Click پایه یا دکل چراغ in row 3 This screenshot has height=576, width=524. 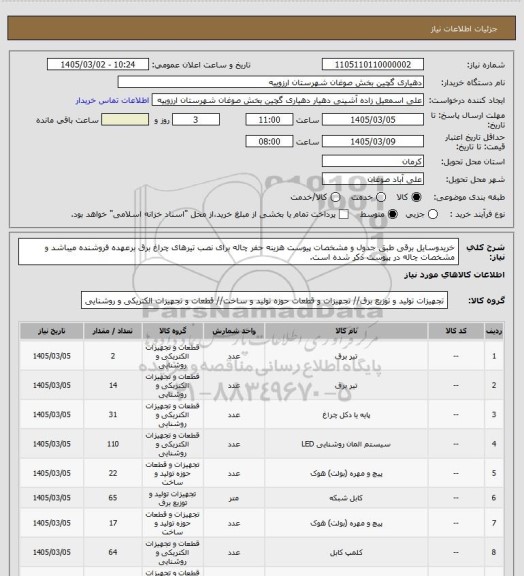(x=346, y=415)
